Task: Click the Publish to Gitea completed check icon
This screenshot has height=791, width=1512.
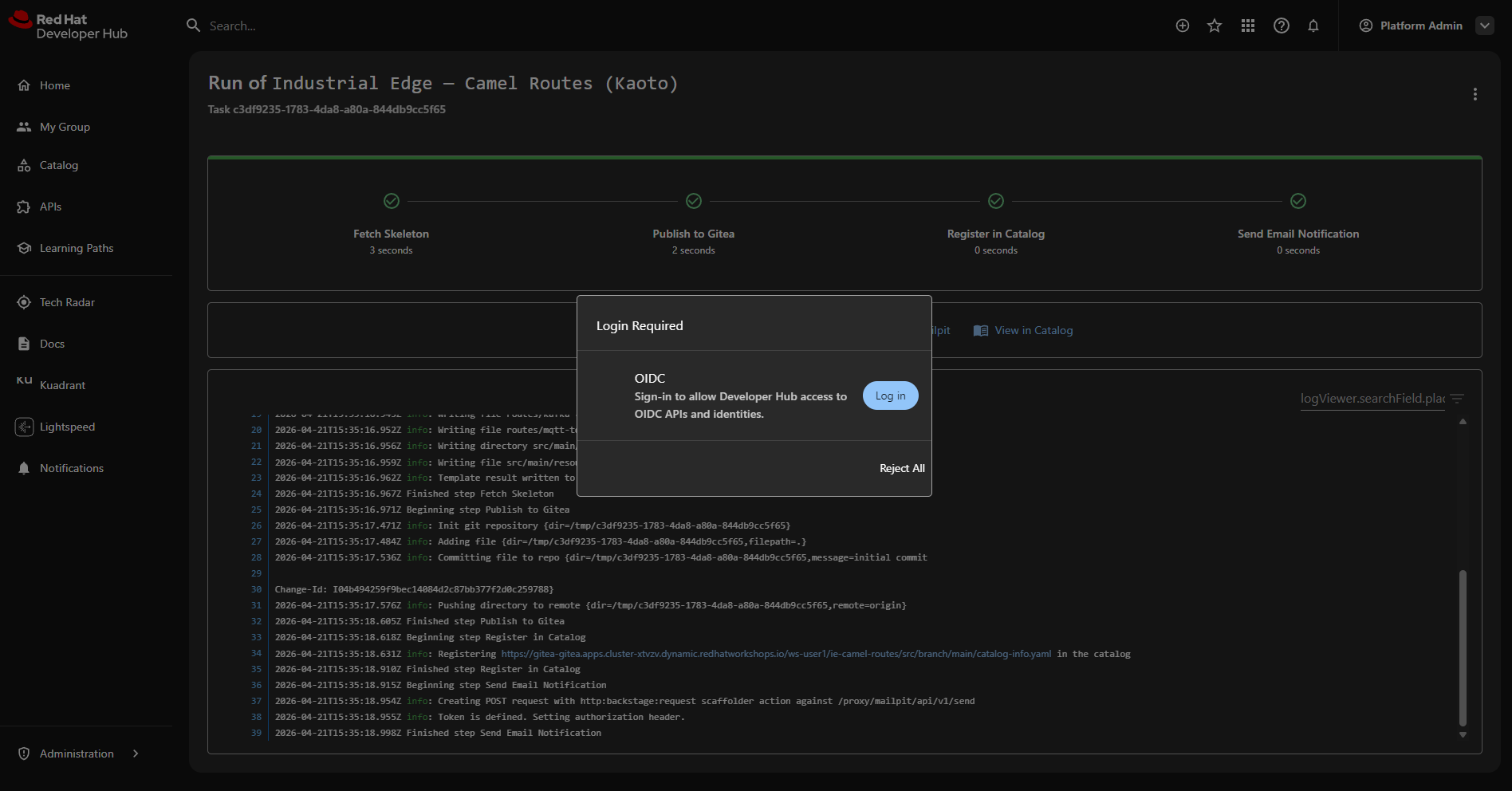Action: [x=694, y=201]
